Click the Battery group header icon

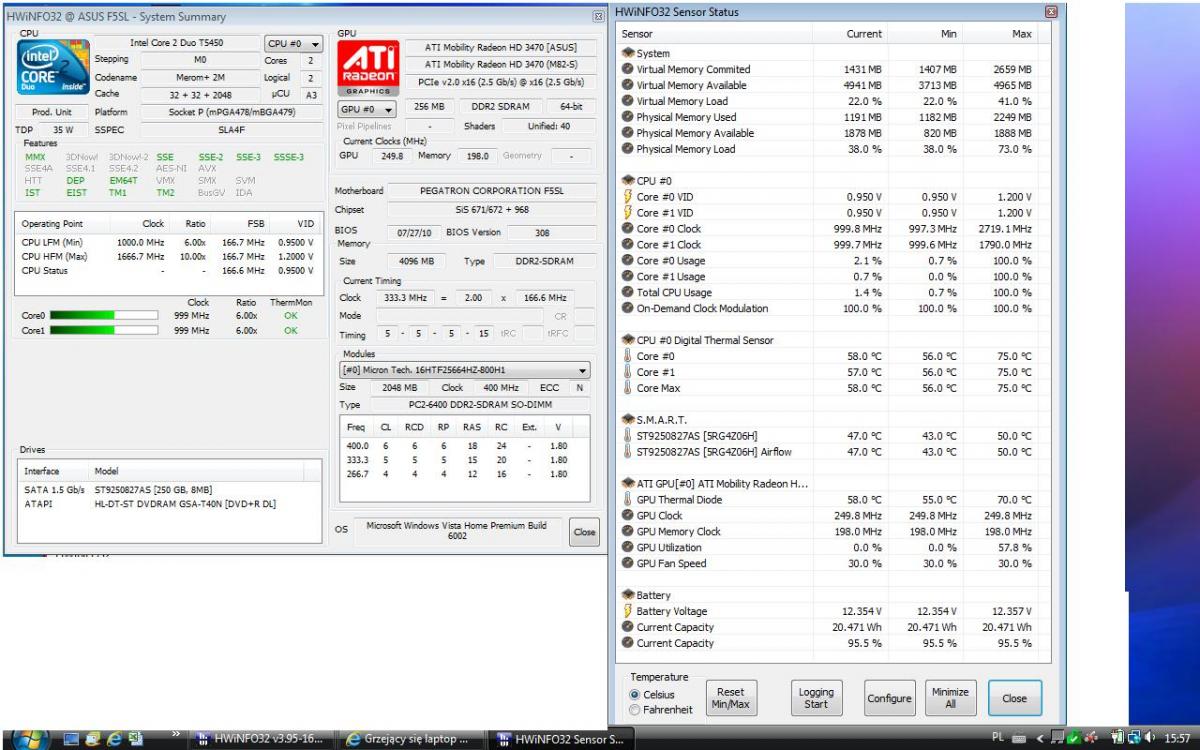tap(628, 596)
